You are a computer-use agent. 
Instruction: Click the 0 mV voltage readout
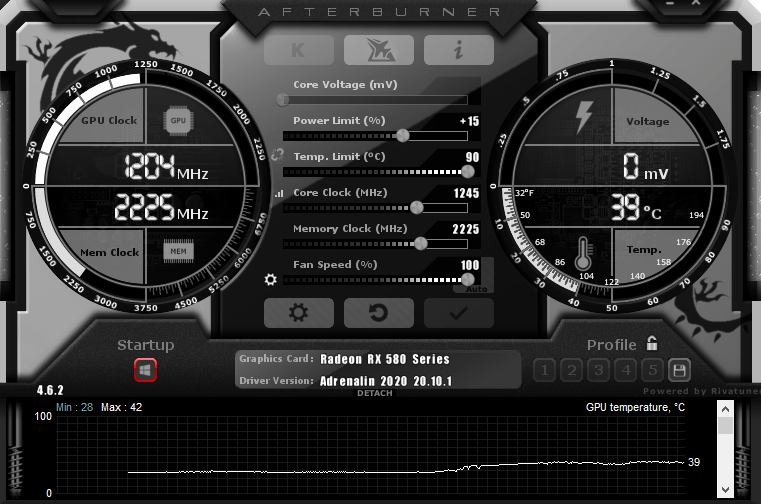pos(645,167)
